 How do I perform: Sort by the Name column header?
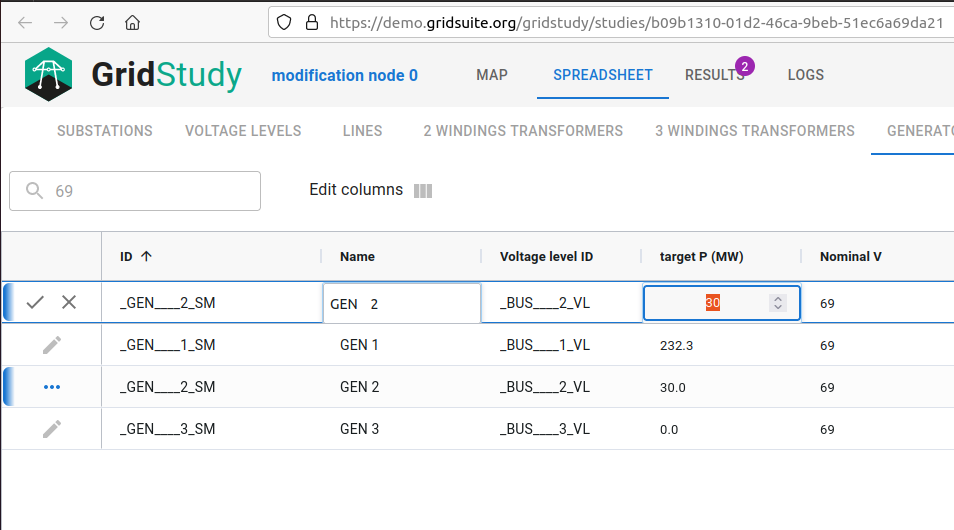[x=357, y=256]
